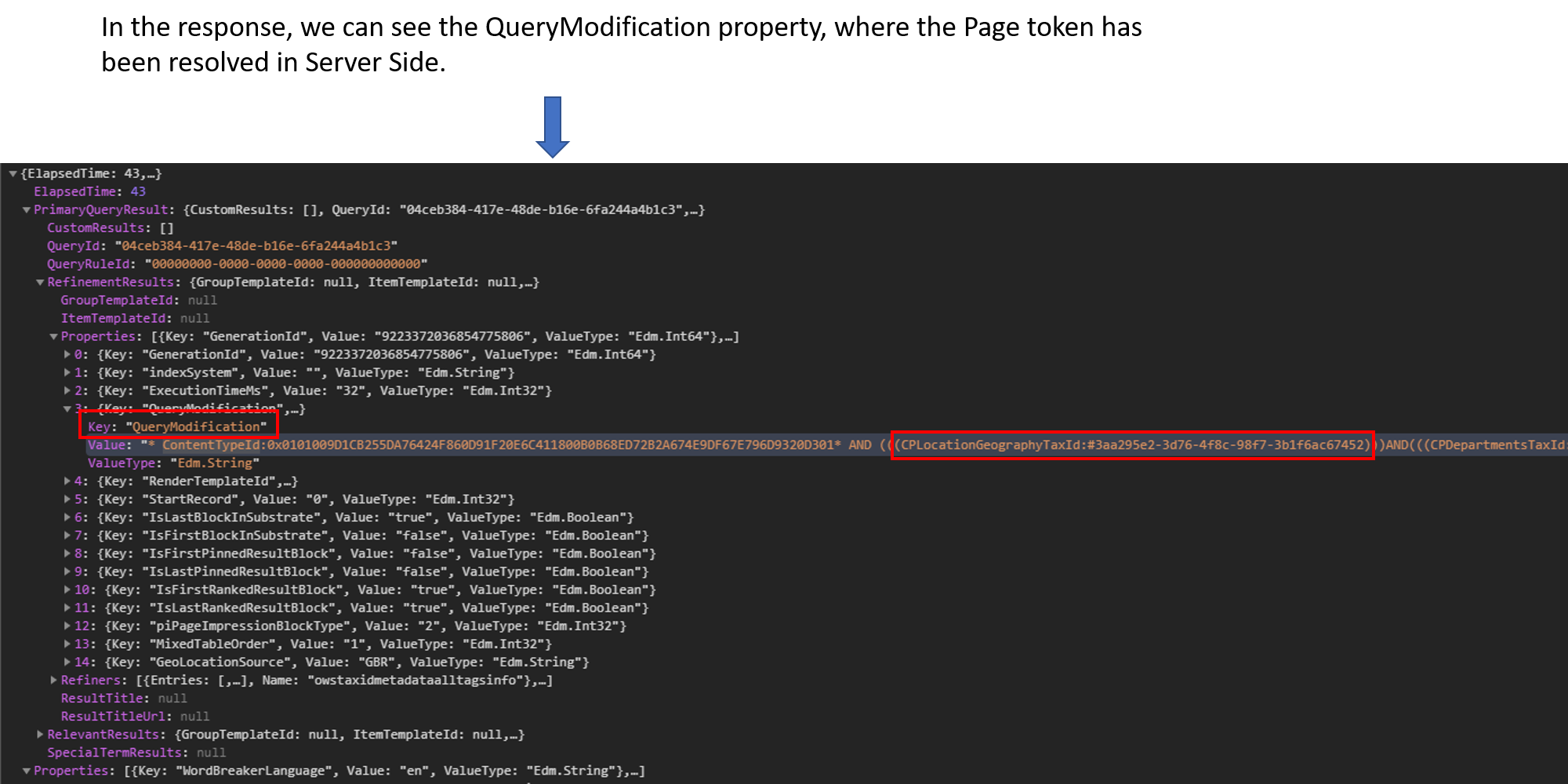Expand property 2 ExecutionTimeMs entry
This screenshot has height=784, width=1568.
click(67, 390)
